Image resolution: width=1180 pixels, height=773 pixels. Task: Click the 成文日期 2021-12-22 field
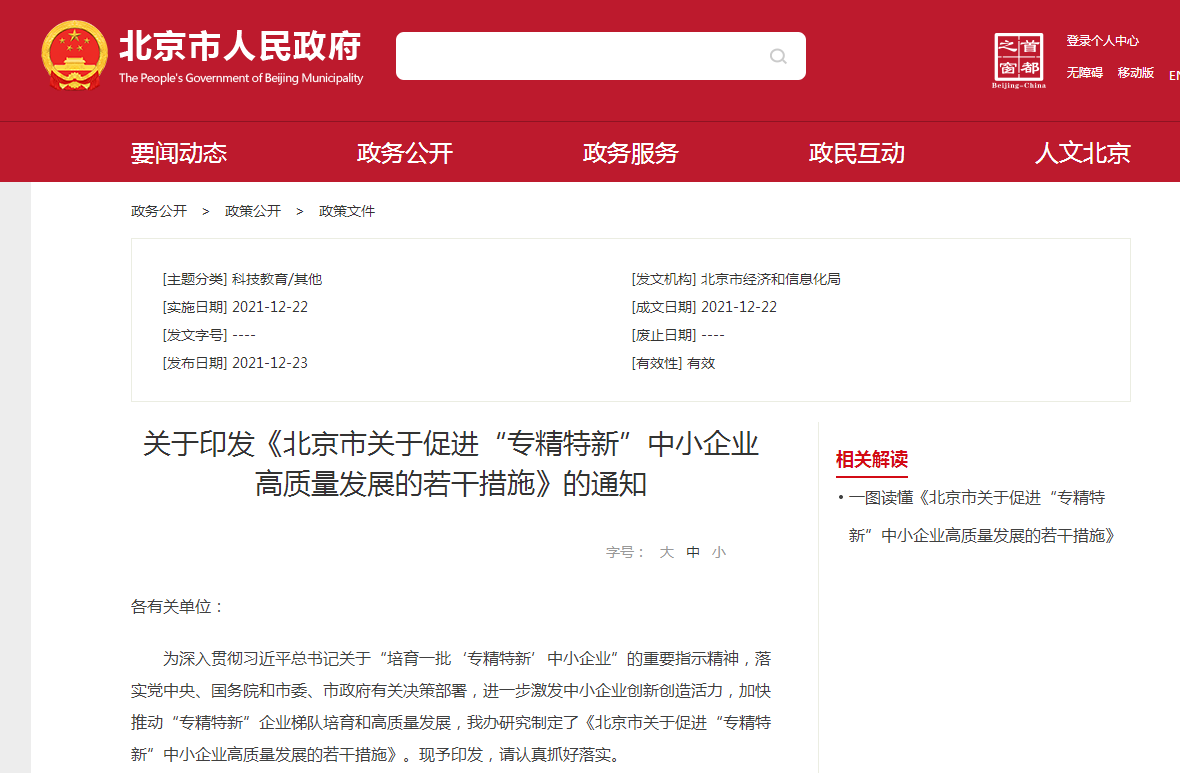pyautogui.click(x=704, y=307)
